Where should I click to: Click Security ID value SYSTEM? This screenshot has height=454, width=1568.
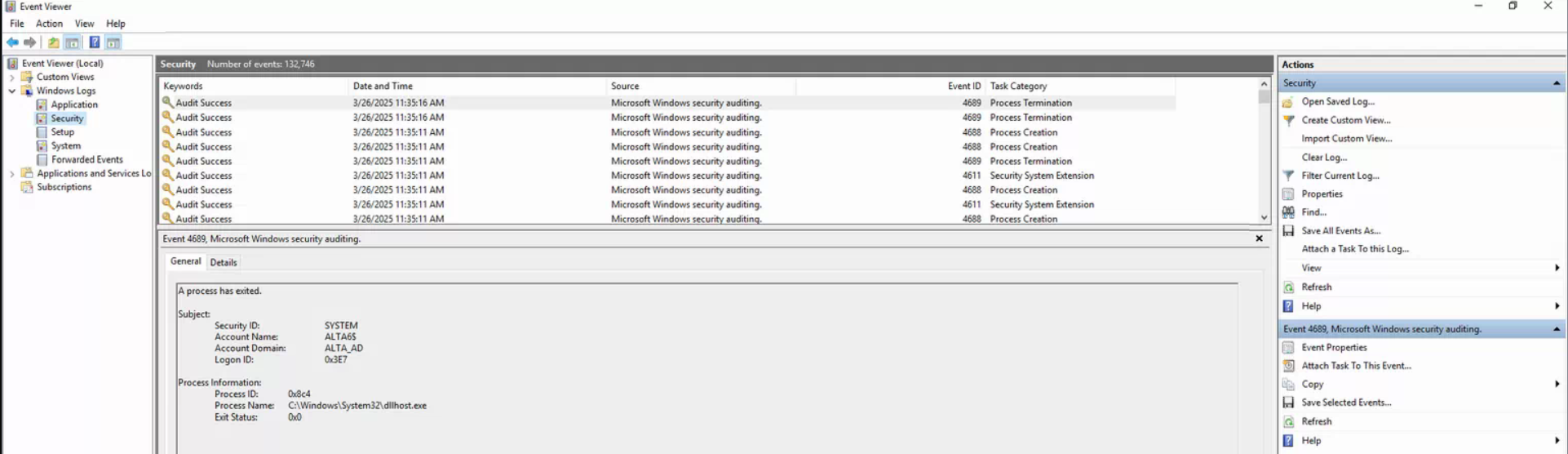point(341,325)
